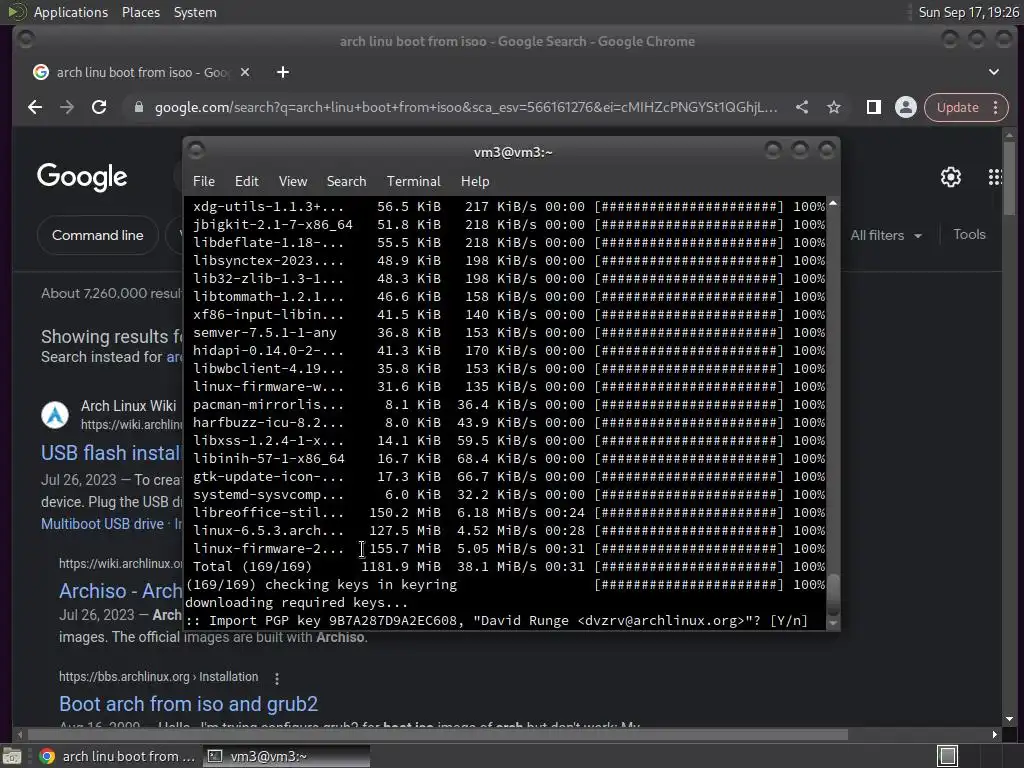Click the terminal window menu button in title bar
The image size is (1024, 768).
pyautogui.click(x=196, y=151)
